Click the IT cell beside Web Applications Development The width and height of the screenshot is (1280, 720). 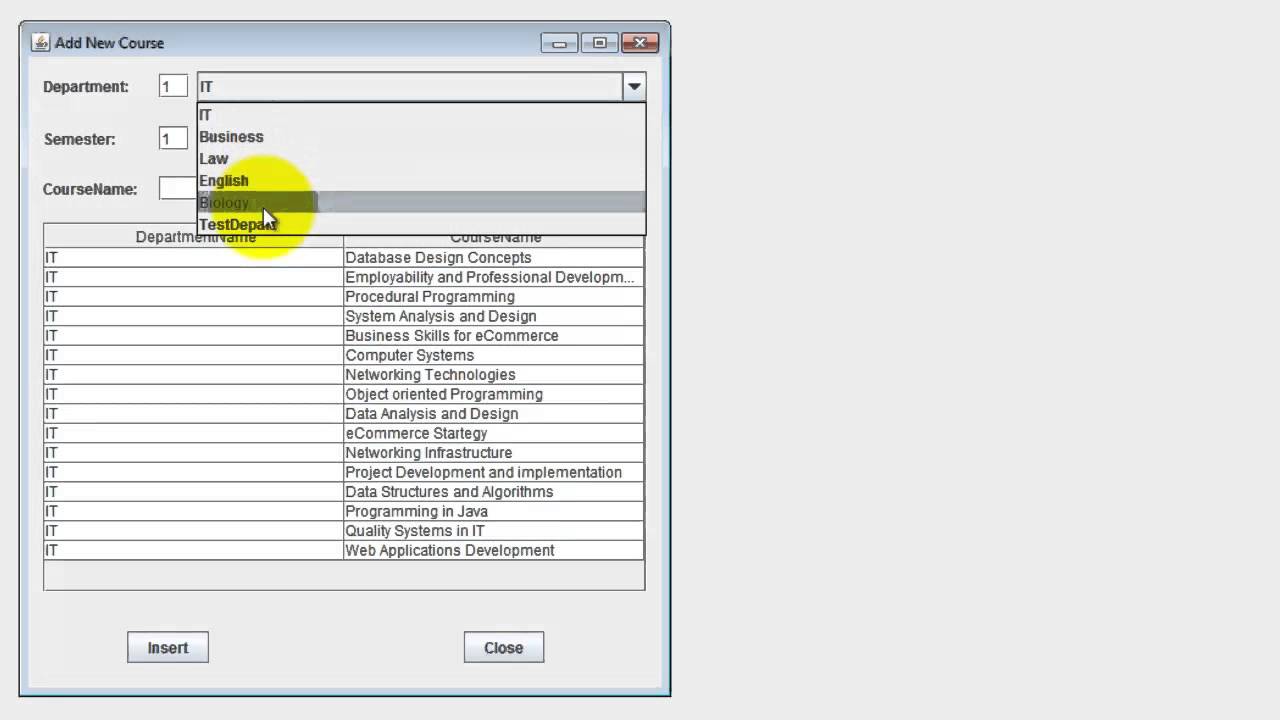(193, 550)
